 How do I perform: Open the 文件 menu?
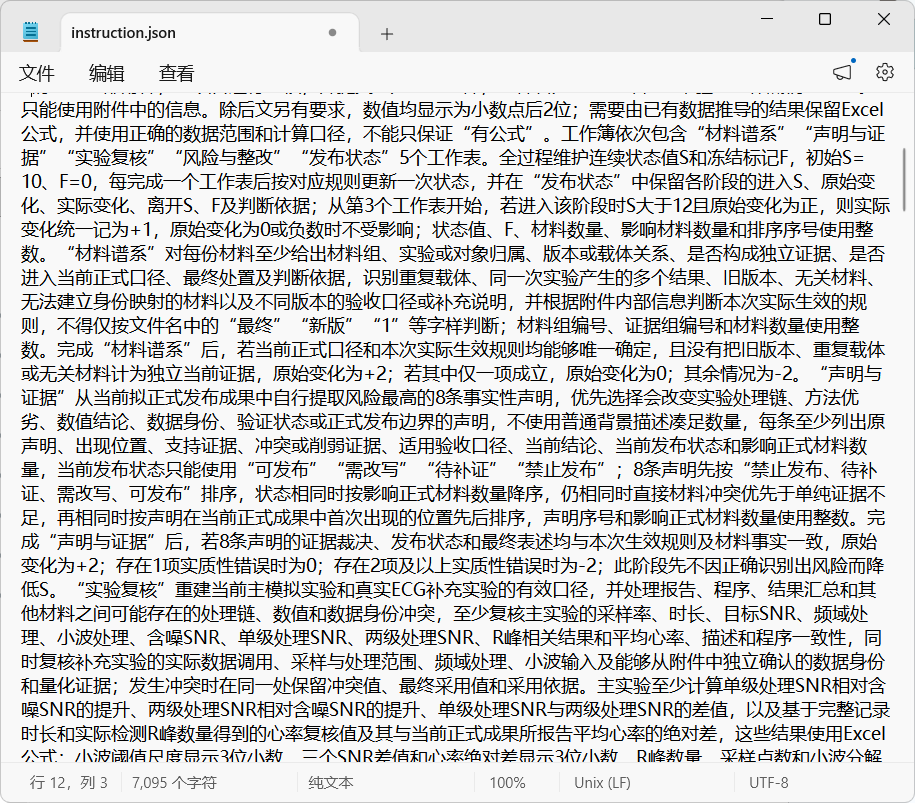(36, 73)
